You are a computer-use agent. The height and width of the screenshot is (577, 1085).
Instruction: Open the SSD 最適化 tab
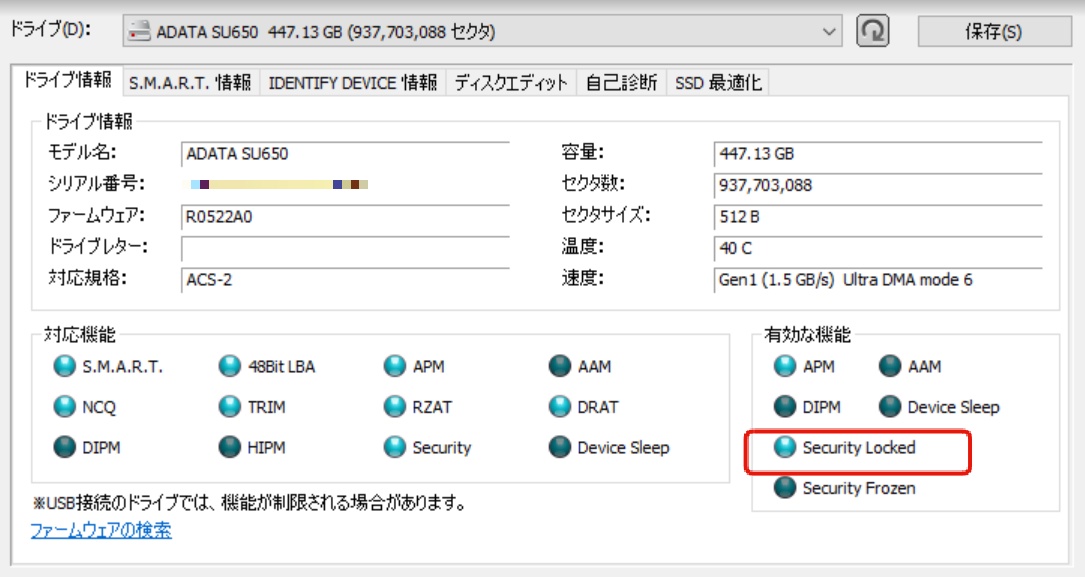coord(718,82)
